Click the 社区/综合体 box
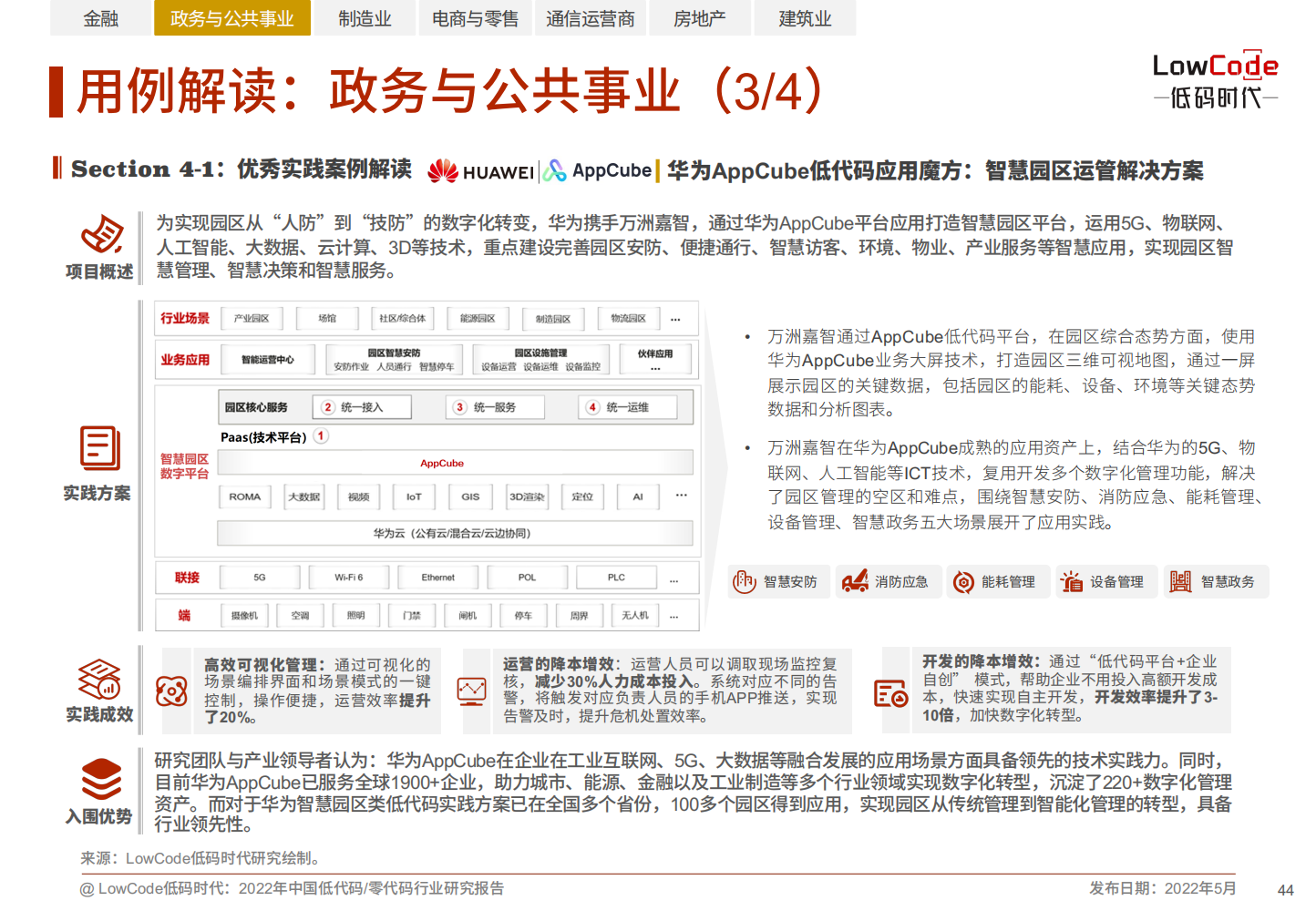The image size is (1316, 911). 402,319
